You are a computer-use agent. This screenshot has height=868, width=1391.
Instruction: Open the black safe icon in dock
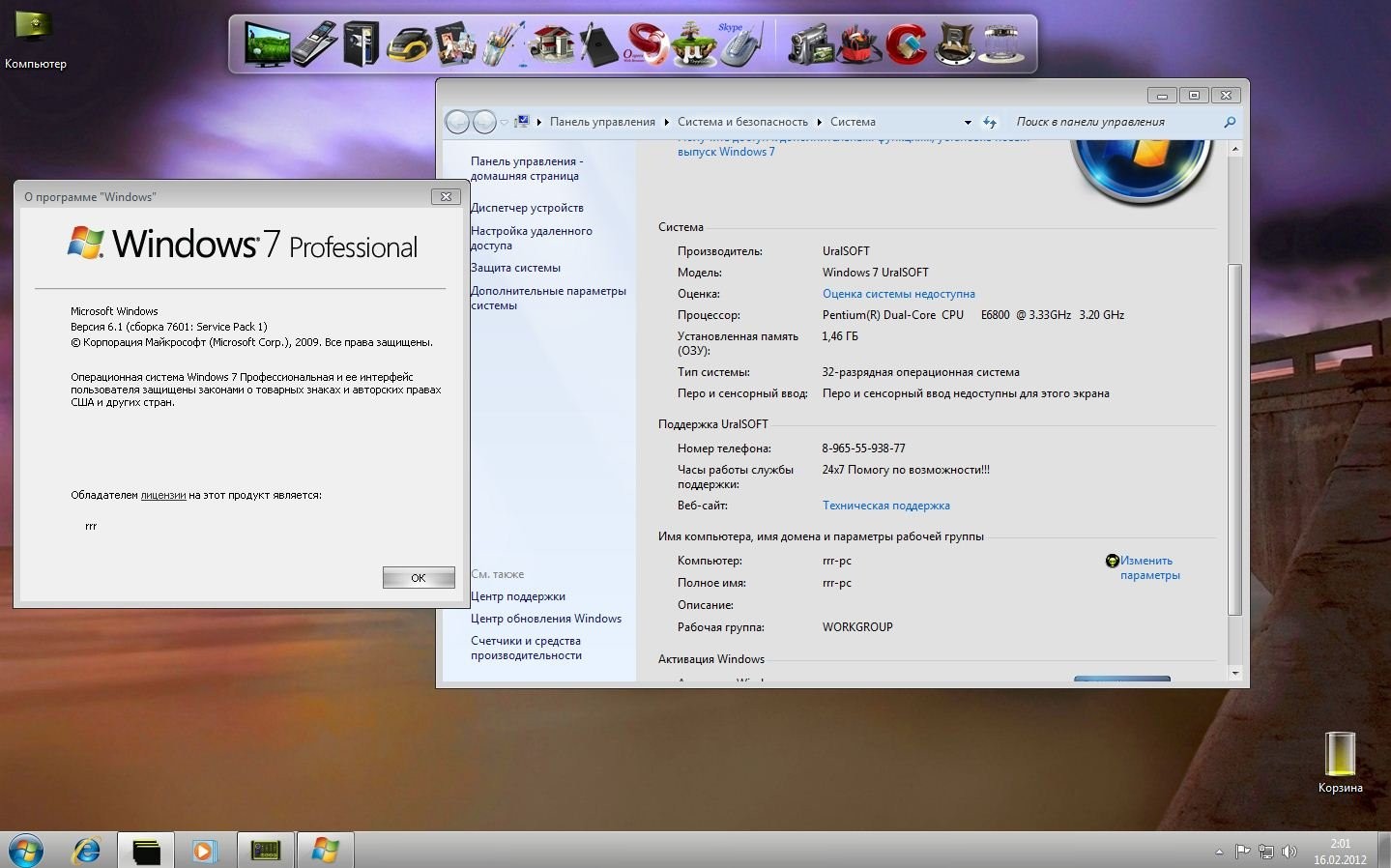click(361, 44)
